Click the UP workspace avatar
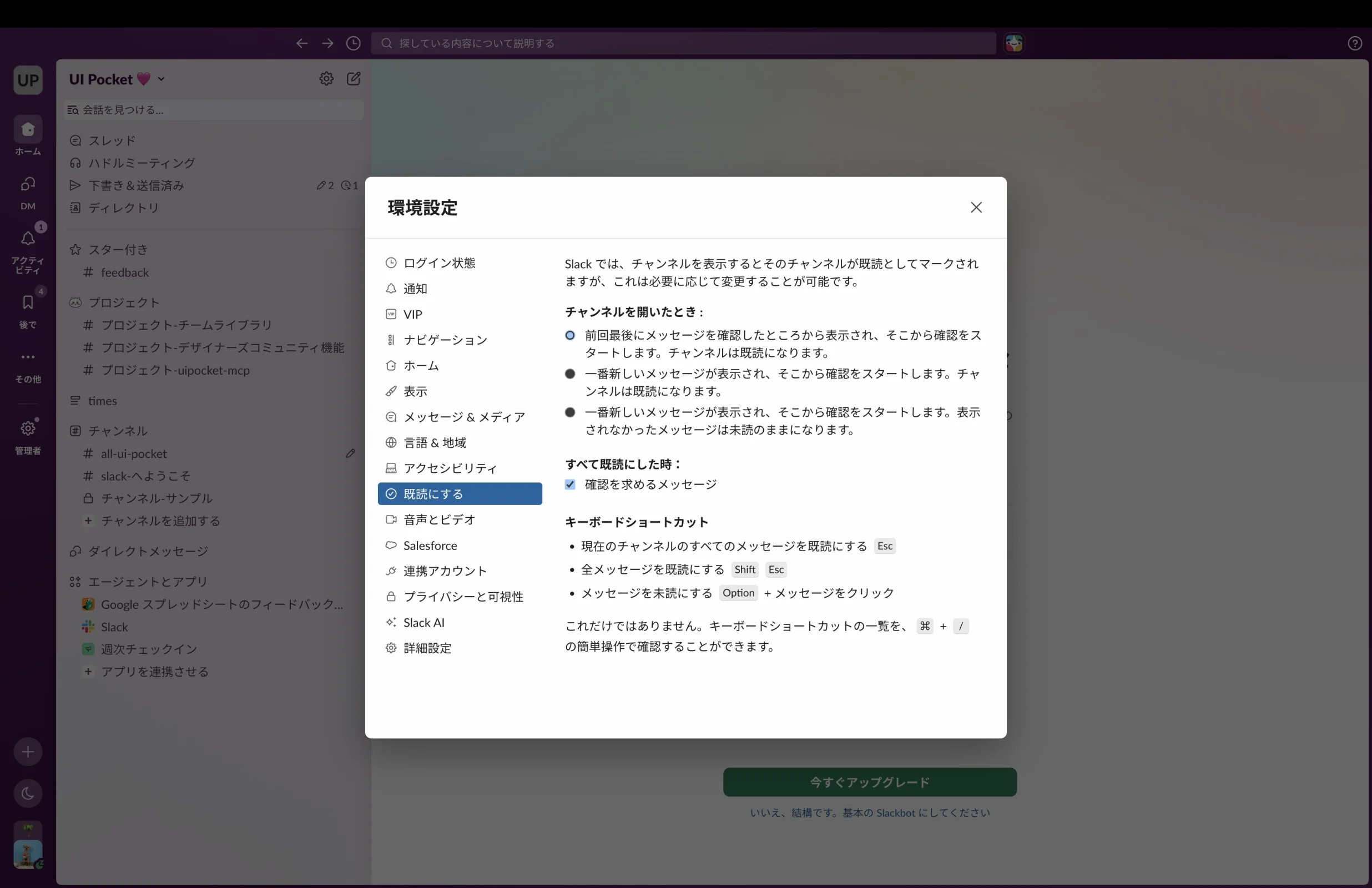 [28, 79]
